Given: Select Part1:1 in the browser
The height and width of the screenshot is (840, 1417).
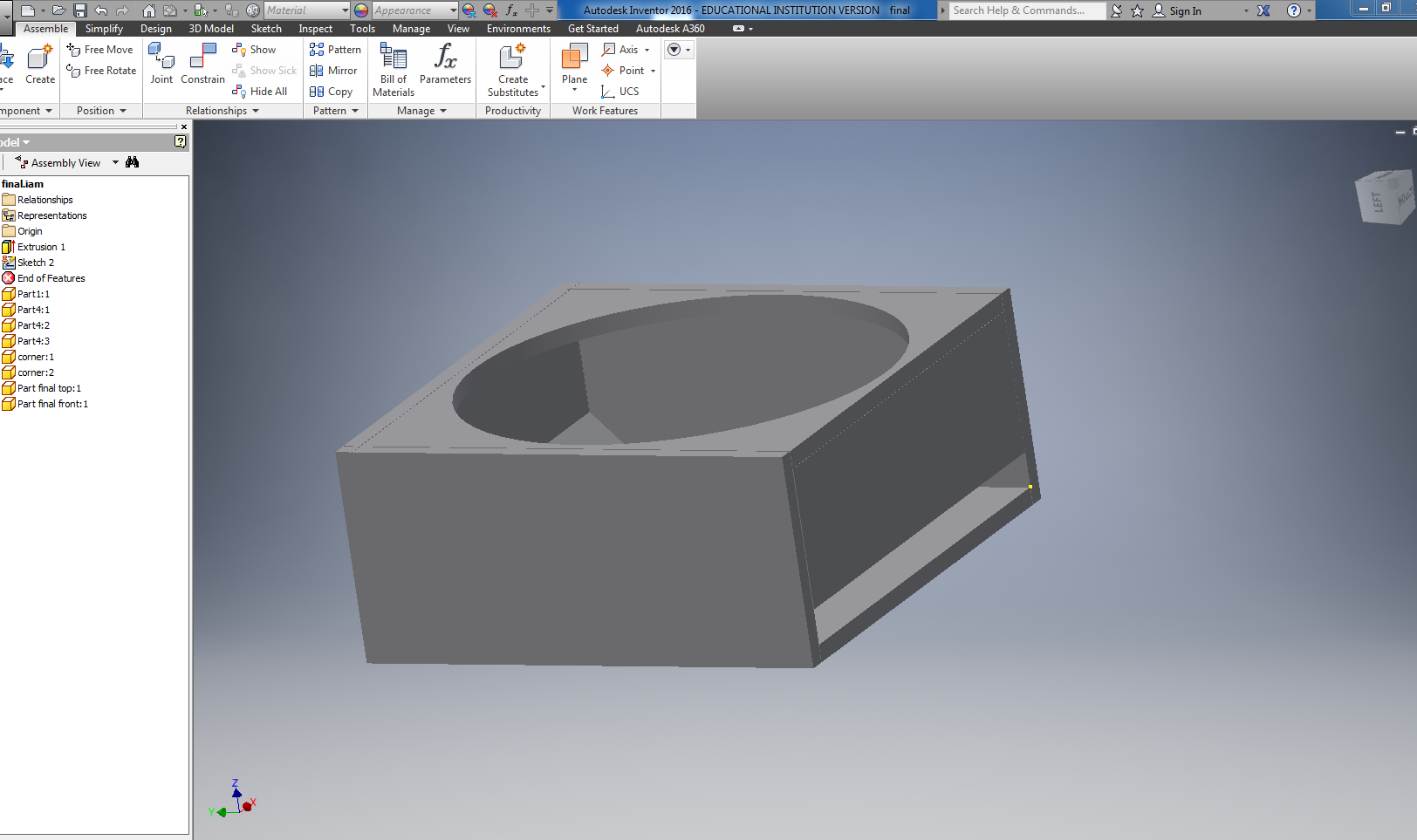Looking at the screenshot, I should 25,294.
